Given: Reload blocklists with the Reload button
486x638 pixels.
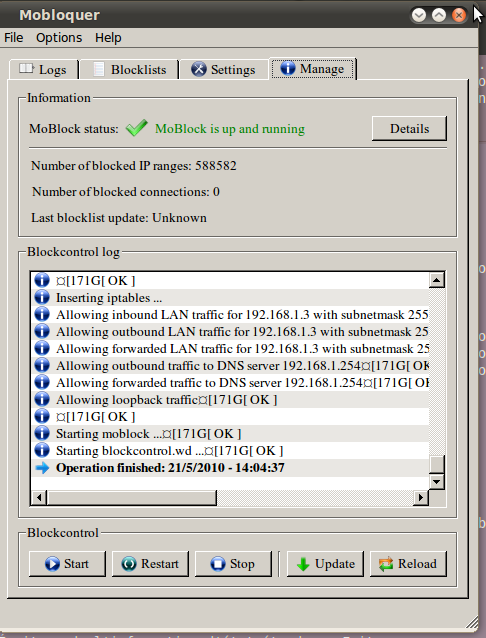Looking at the screenshot, I should click(x=408, y=564).
